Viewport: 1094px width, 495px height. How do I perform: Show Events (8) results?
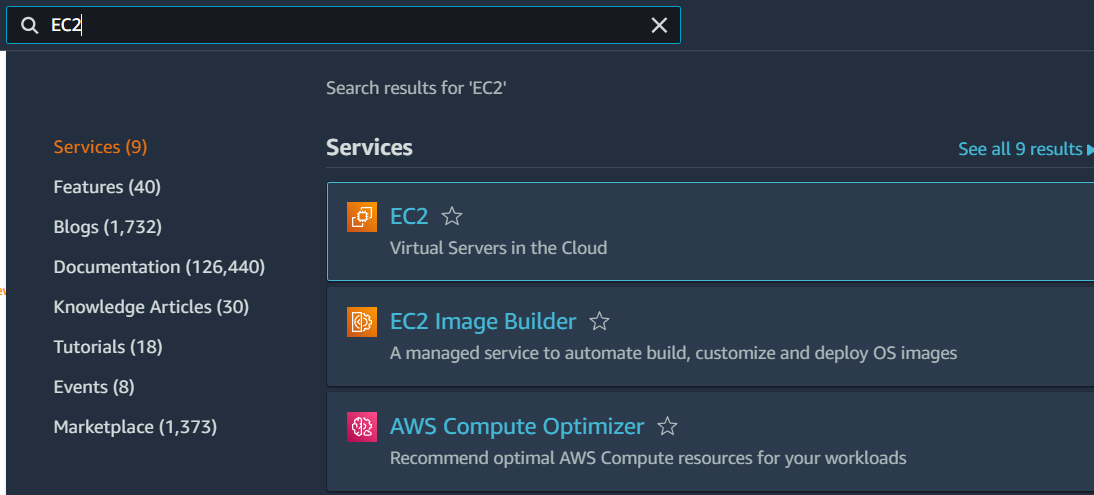coord(94,387)
